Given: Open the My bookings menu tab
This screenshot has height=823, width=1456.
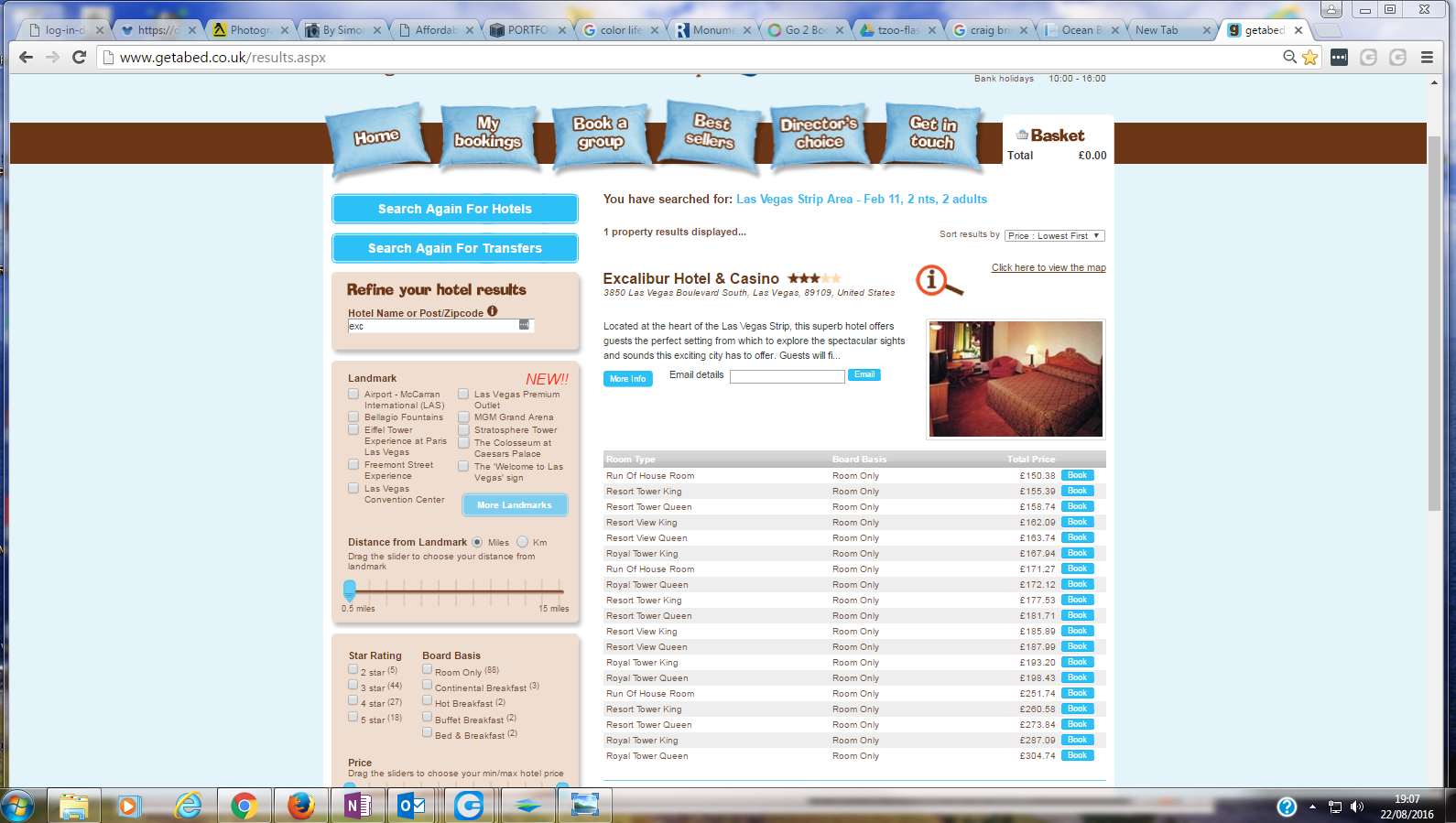Looking at the screenshot, I should pyautogui.click(x=487, y=135).
